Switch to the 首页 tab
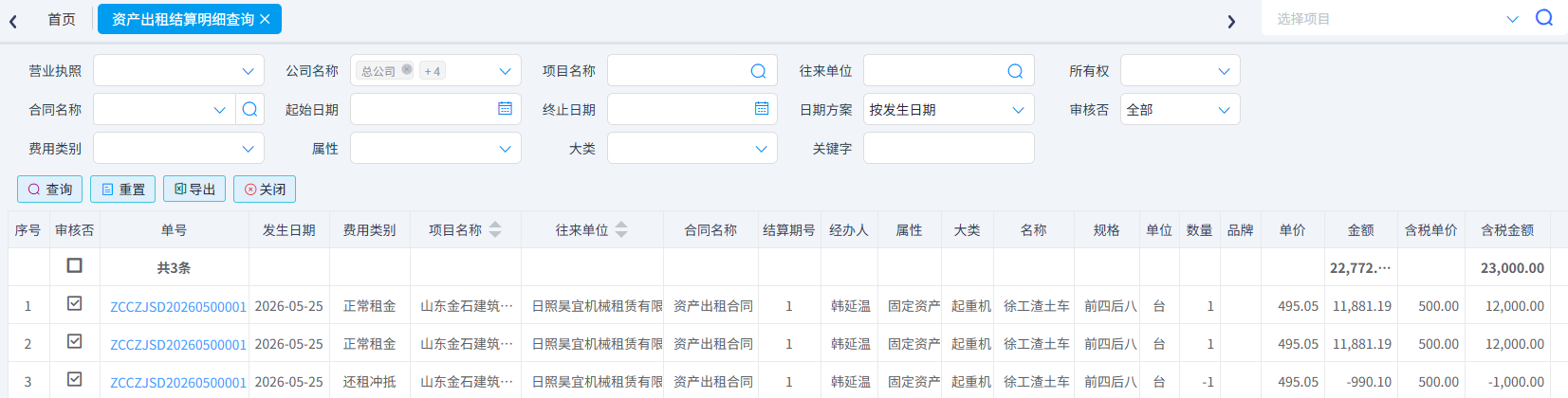The height and width of the screenshot is (398, 1568). [x=62, y=19]
